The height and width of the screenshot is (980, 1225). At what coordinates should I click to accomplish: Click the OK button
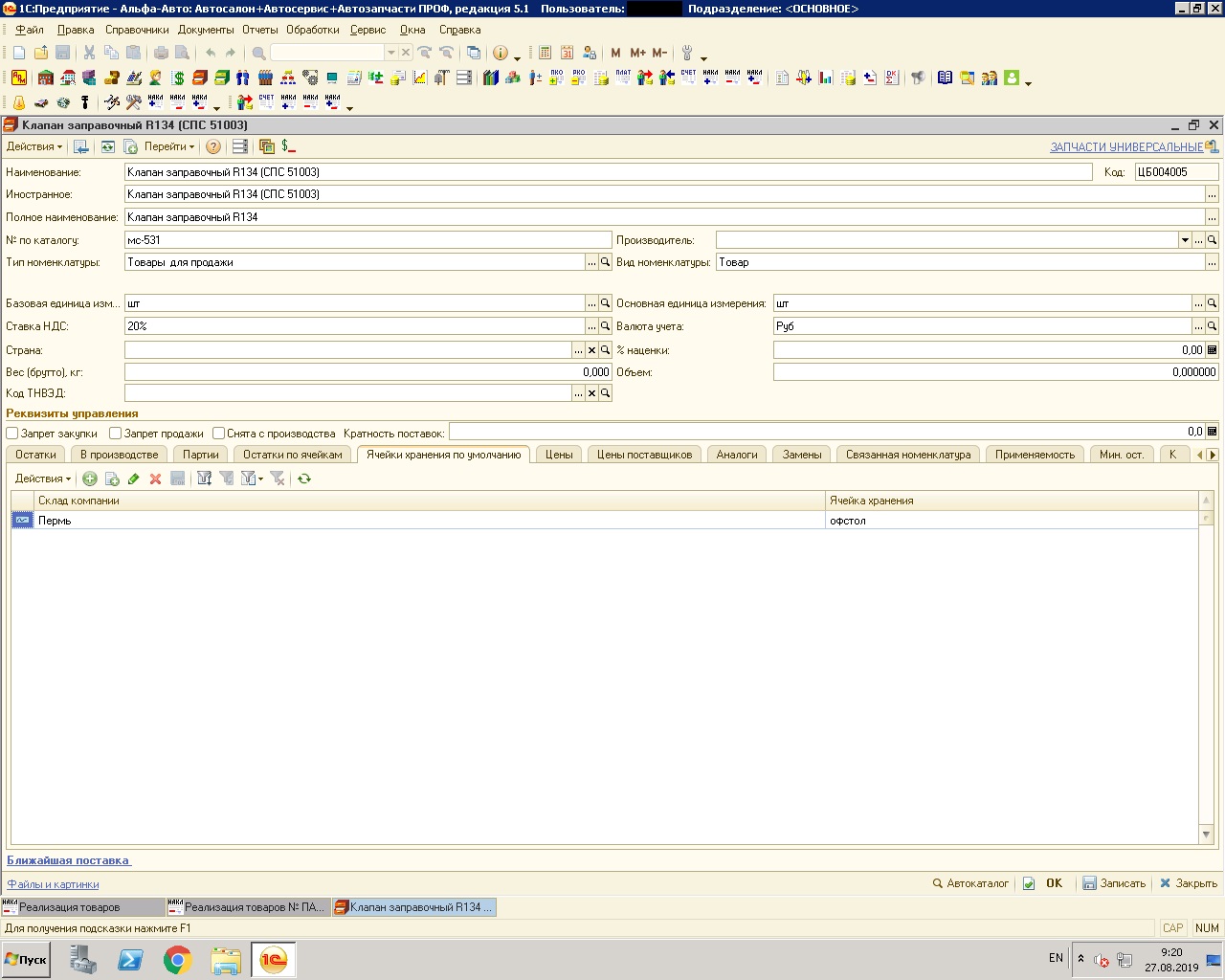(1043, 883)
